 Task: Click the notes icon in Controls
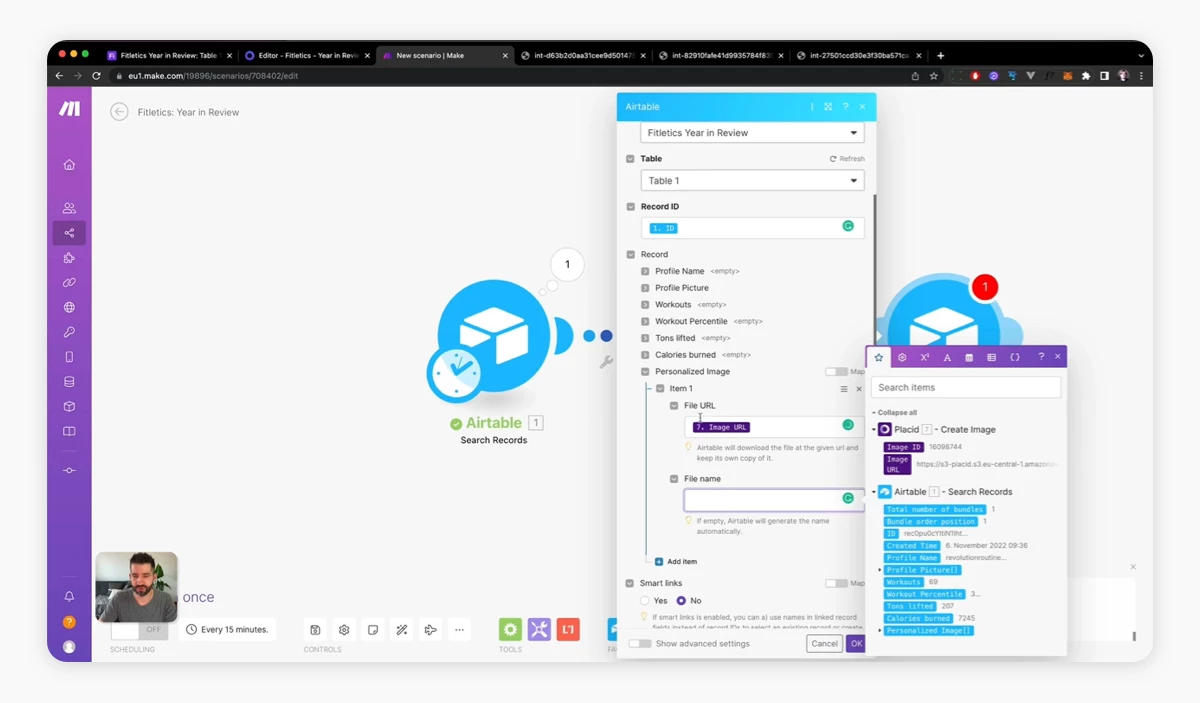(373, 630)
